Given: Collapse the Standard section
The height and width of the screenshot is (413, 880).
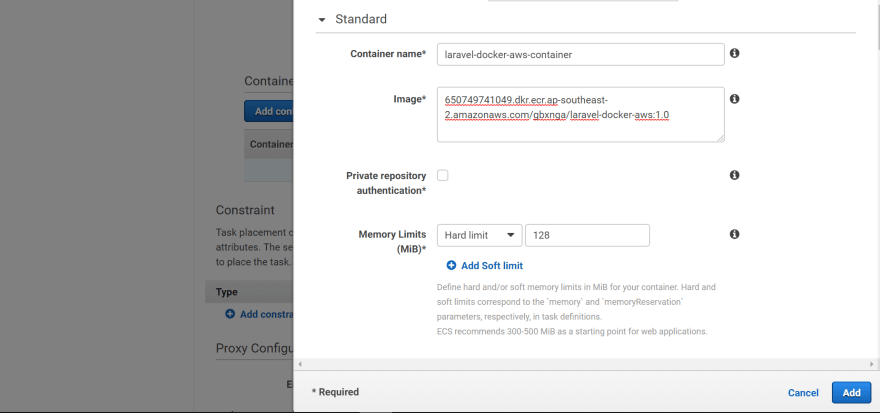Looking at the screenshot, I should (x=322, y=19).
